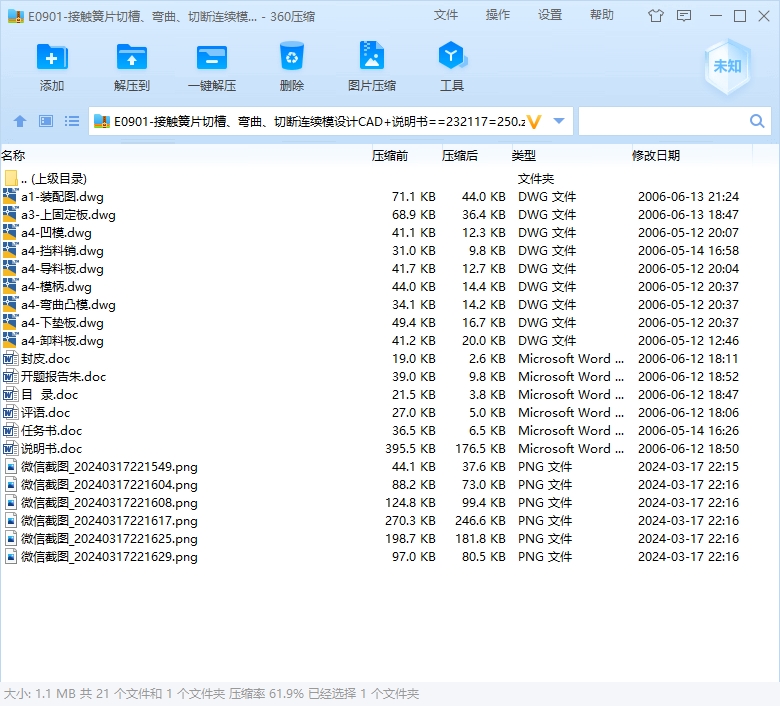Select the a4-下垫板.dwg file name
780x706 pixels.
click(x=62, y=323)
